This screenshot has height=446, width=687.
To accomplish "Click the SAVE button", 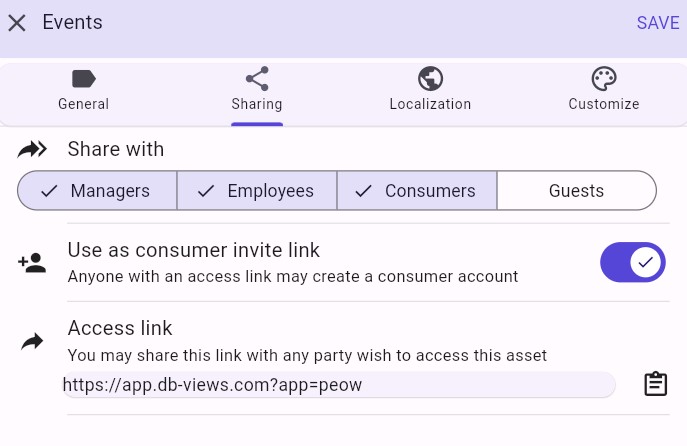I will (657, 23).
